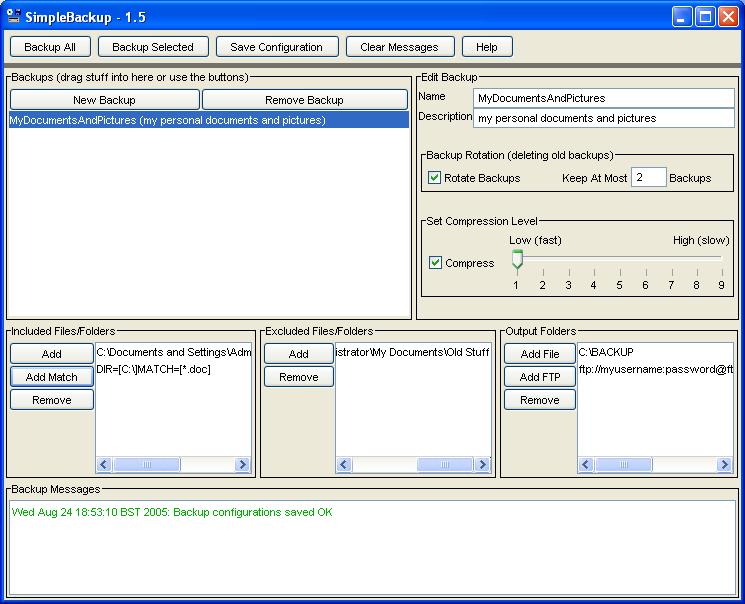Open Help from the toolbar
The height and width of the screenshot is (604, 745).
pos(487,47)
